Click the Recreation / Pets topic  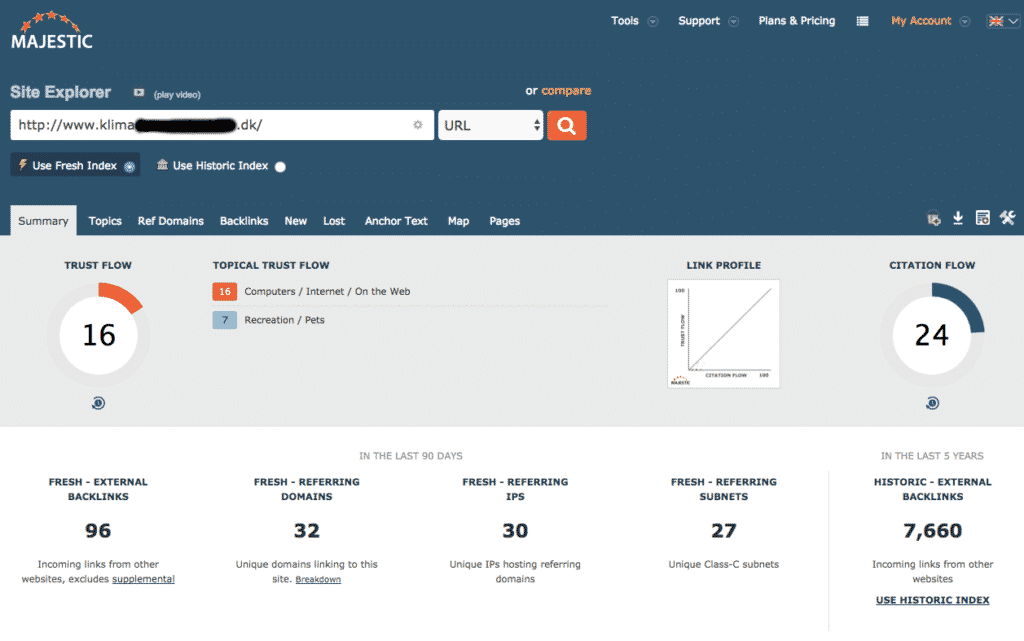click(284, 320)
